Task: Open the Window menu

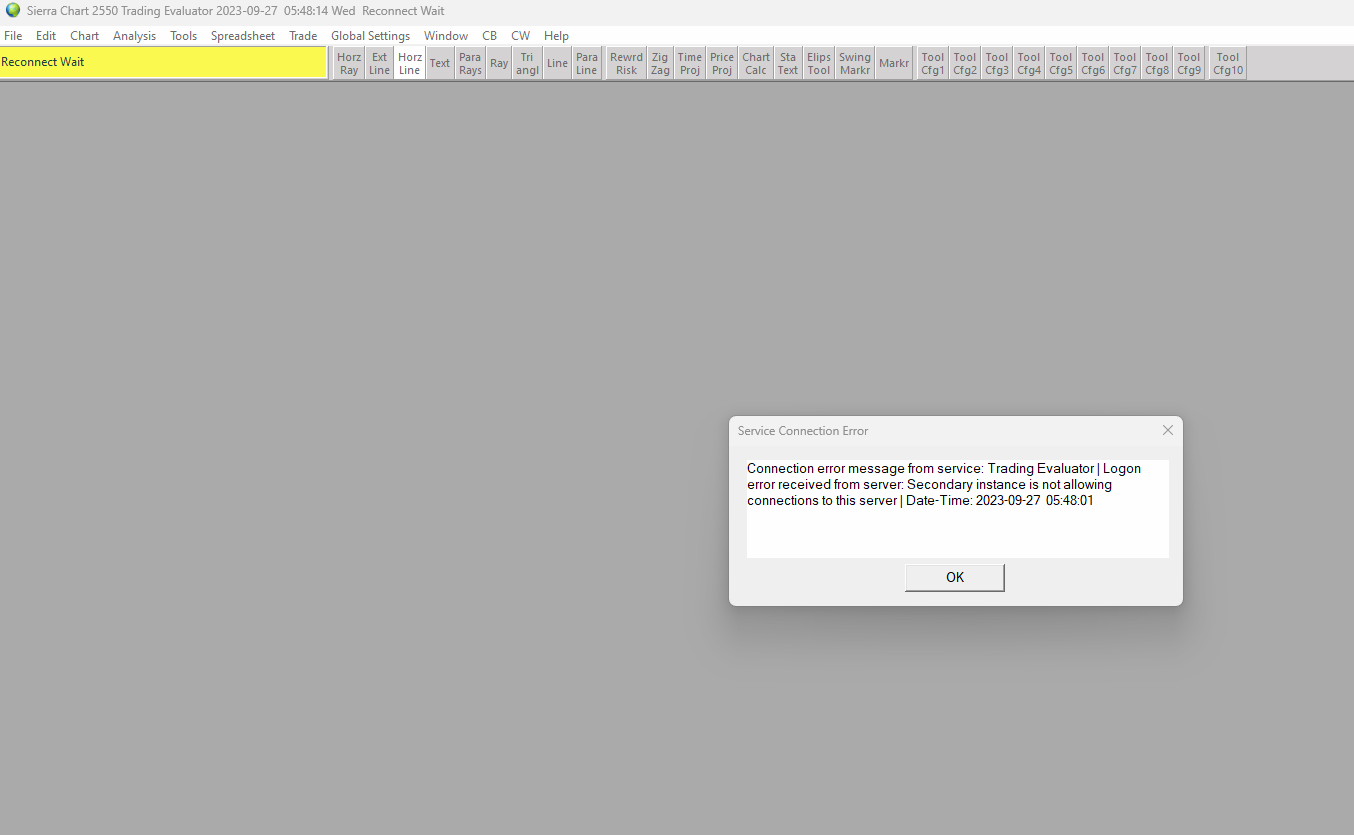Action: click(x=446, y=36)
